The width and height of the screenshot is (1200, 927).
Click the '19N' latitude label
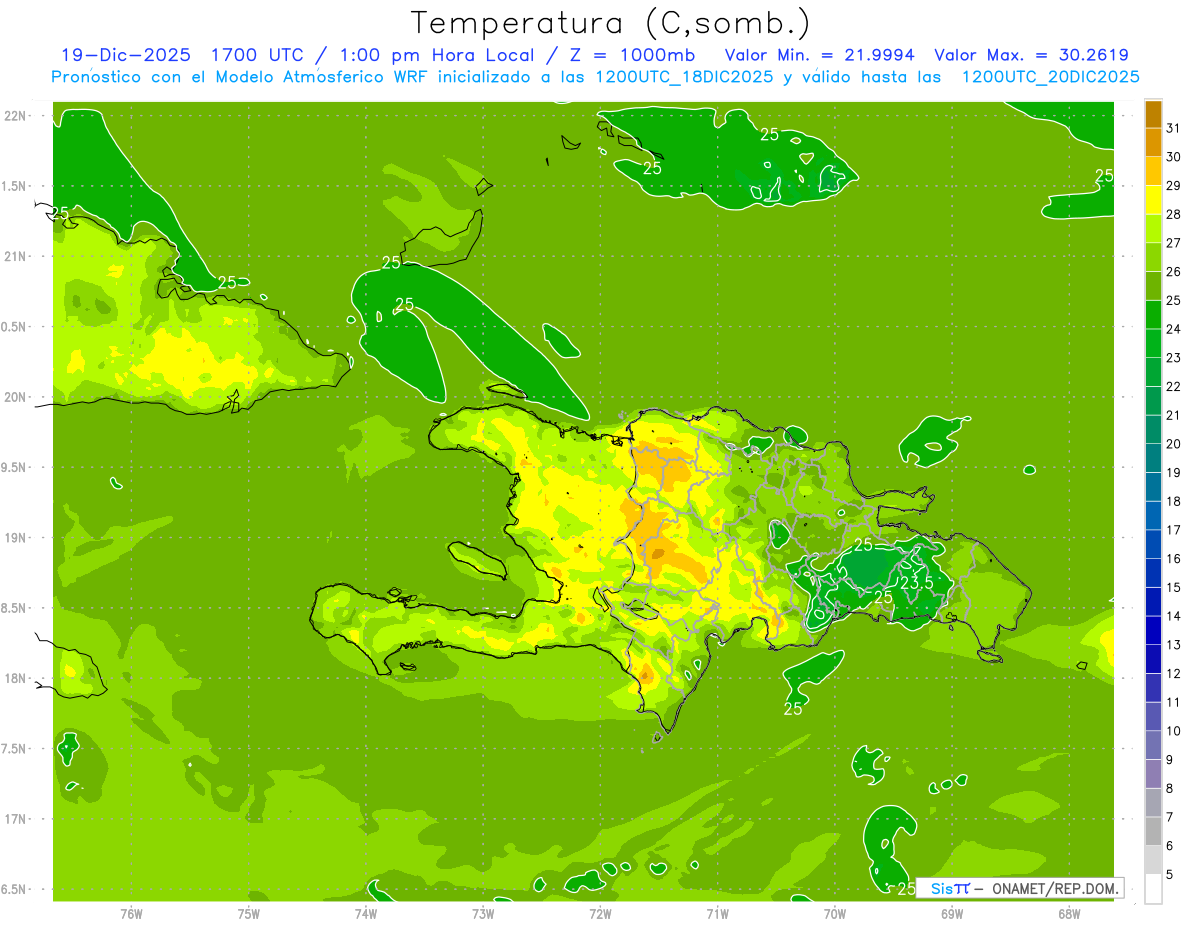pos(15,538)
